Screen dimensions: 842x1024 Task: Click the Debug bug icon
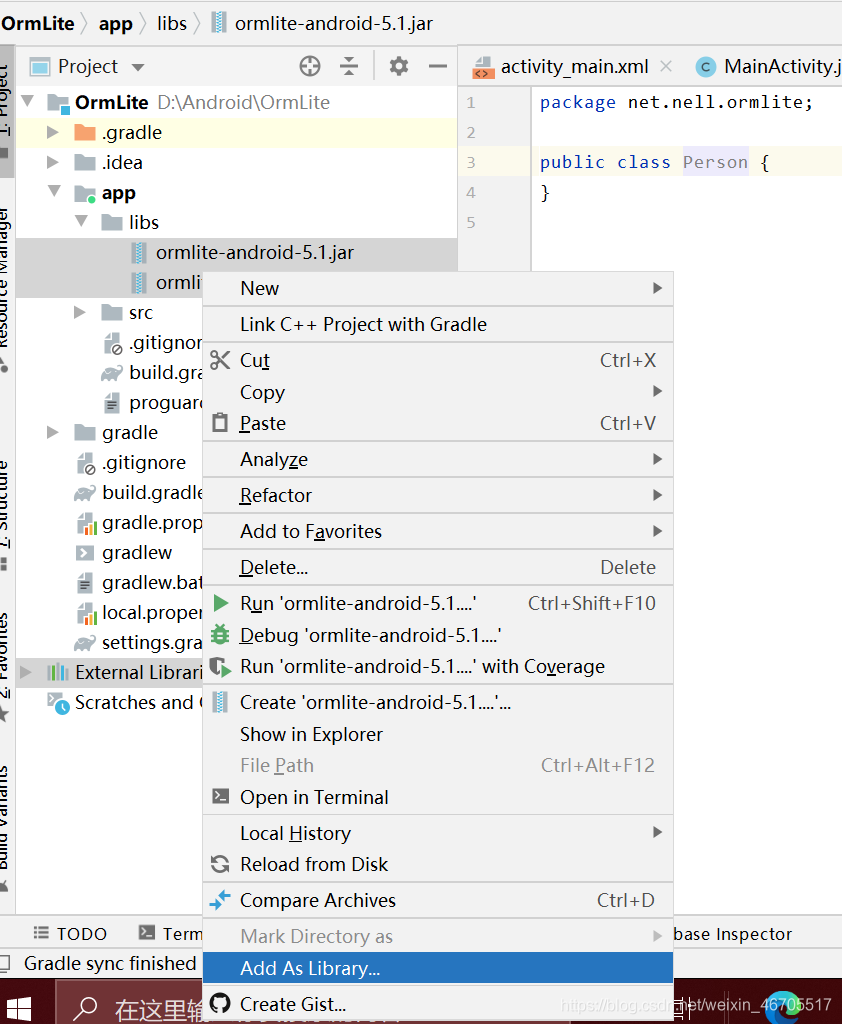(x=220, y=634)
